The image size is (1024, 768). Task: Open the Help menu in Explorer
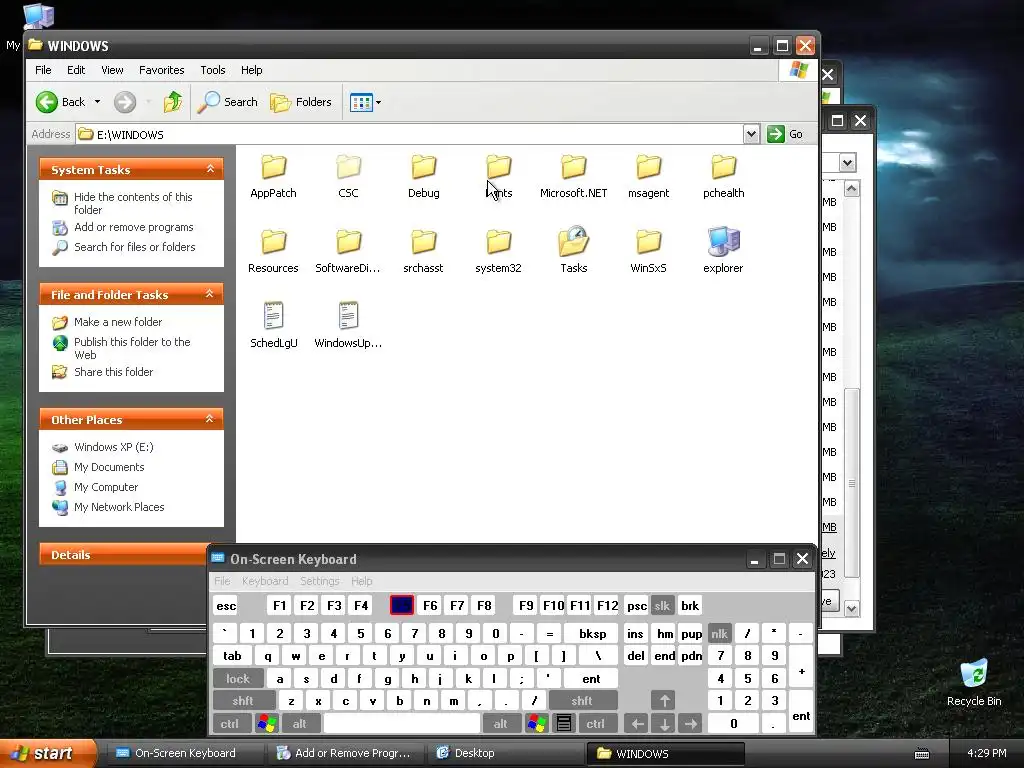251,70
